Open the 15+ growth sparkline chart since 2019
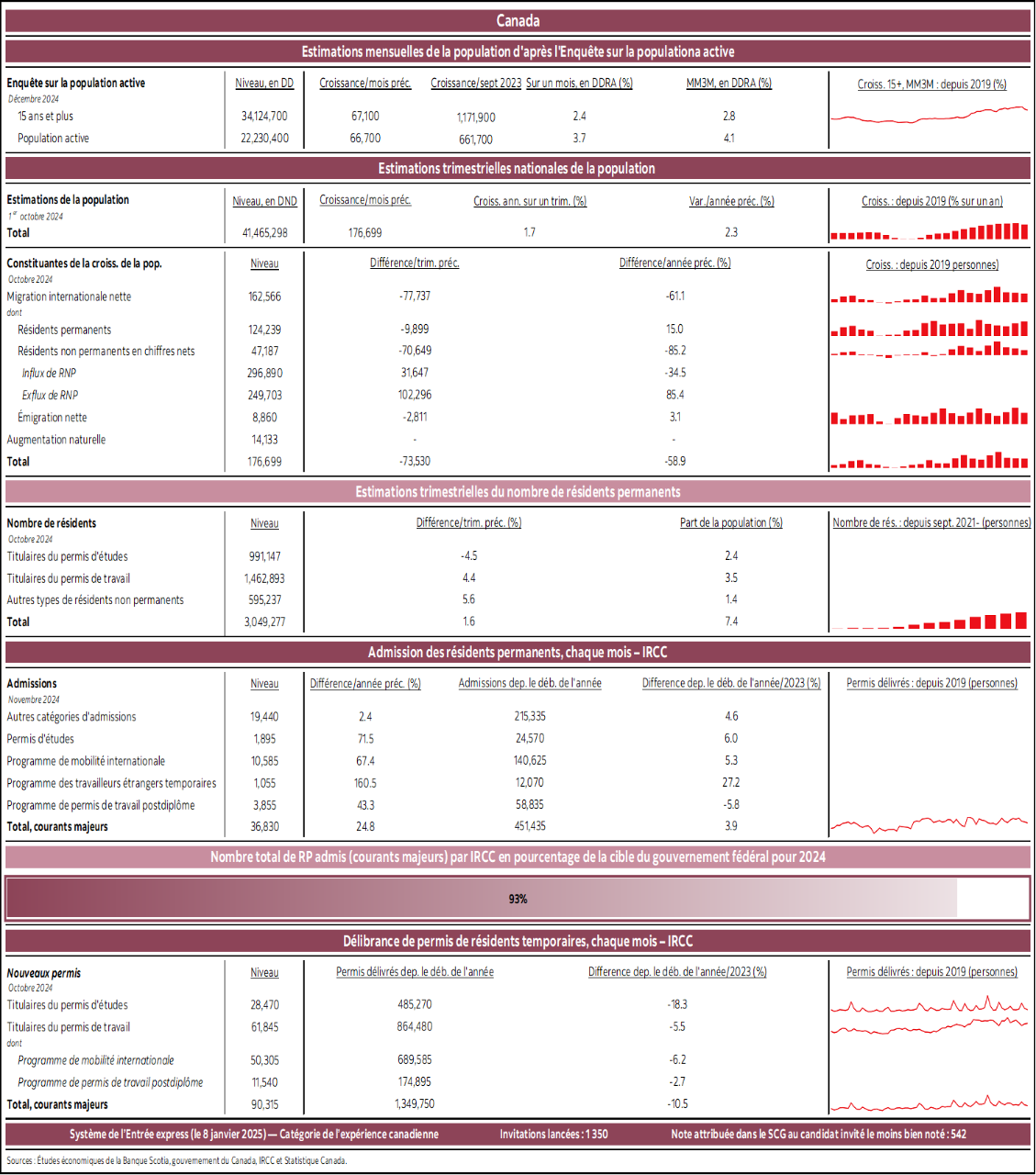Image resolution: width=1036 pixels, height=1175 pixels. click(x=930, y=116)
